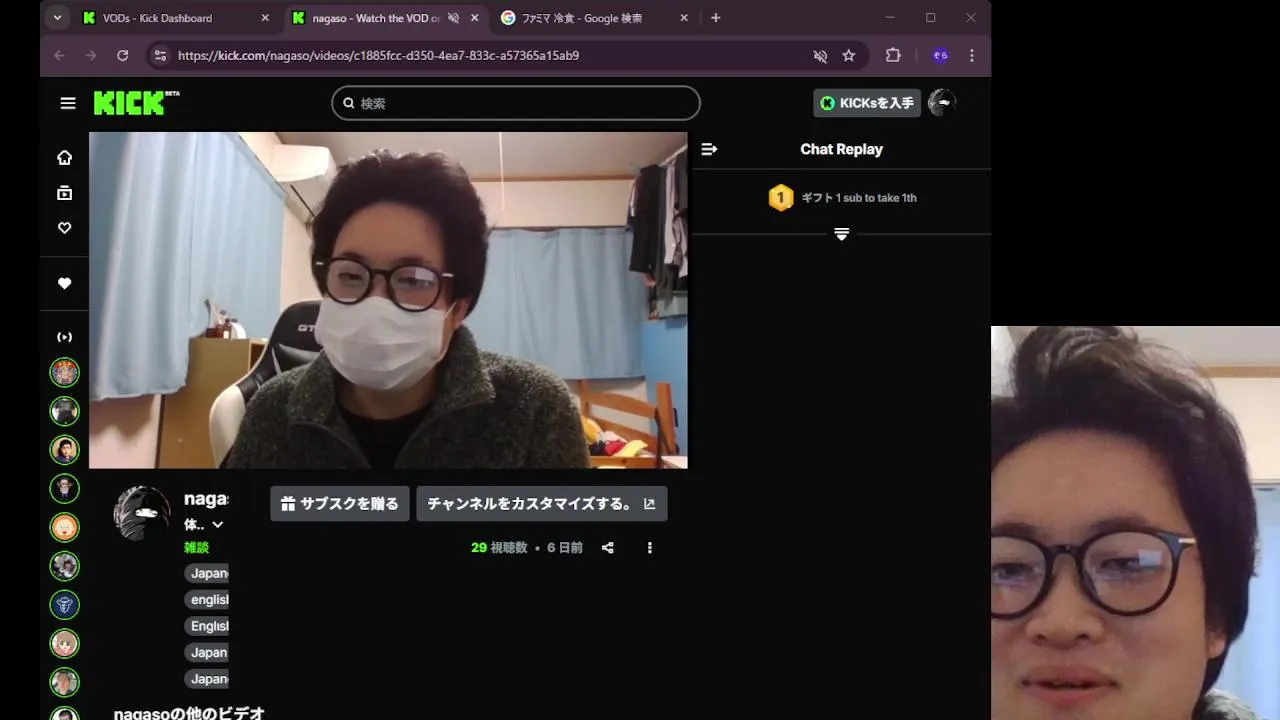The image size is (1280, 720).
Task: Click チャンネルをカスタマイズする button
Action: [x=541, y=504]
